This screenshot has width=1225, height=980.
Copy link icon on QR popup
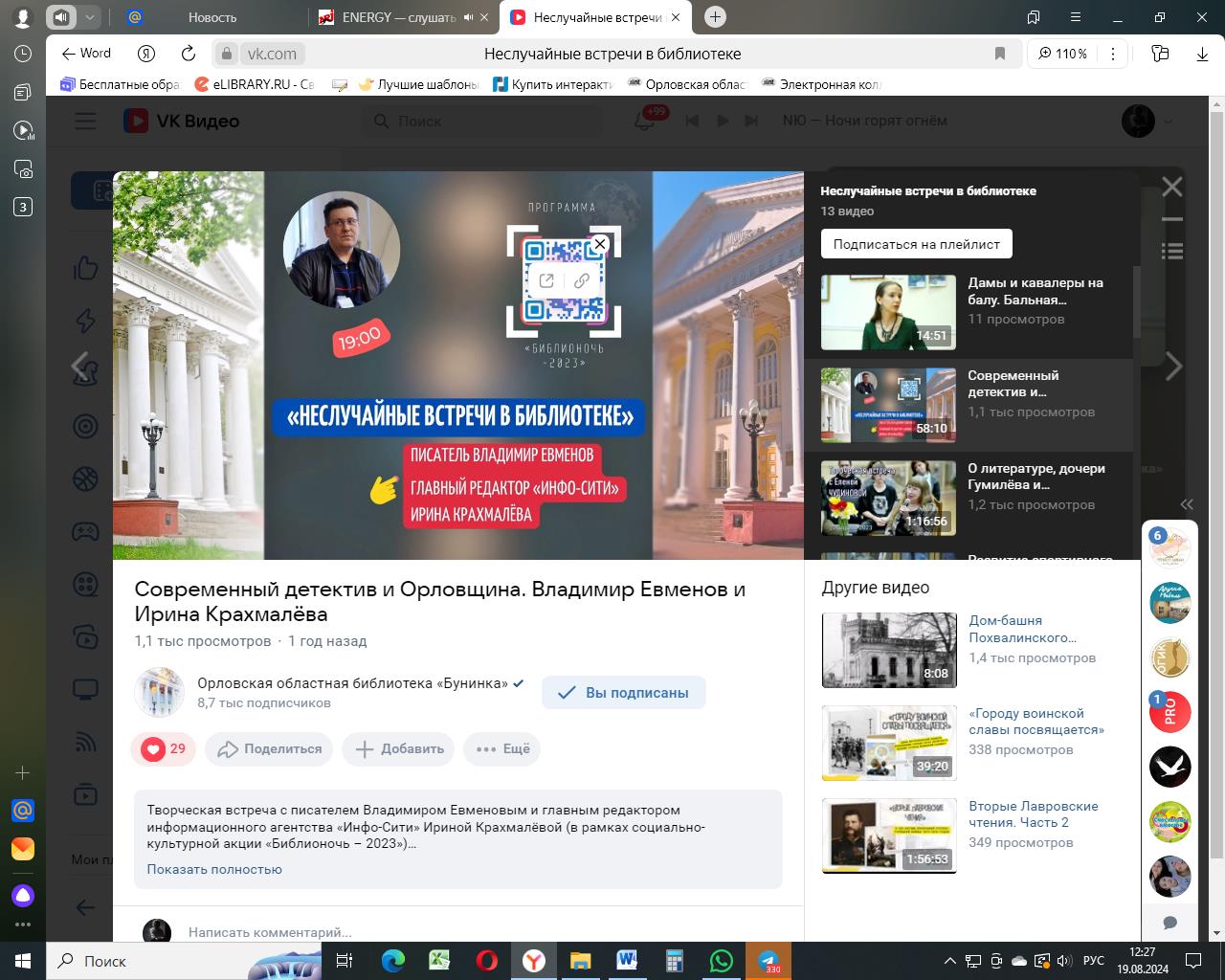(x=581, y=280)
